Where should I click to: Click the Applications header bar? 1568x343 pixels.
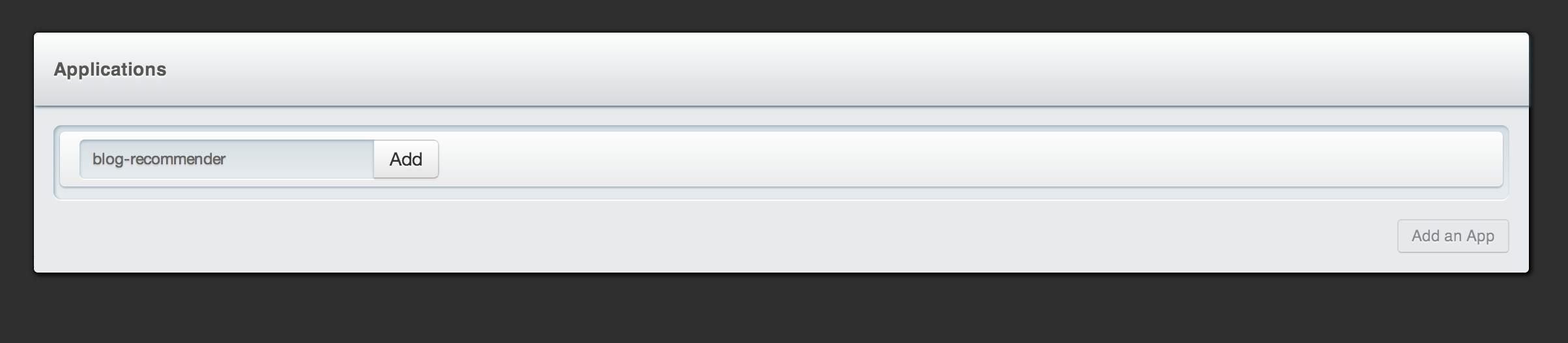point(781,69)
